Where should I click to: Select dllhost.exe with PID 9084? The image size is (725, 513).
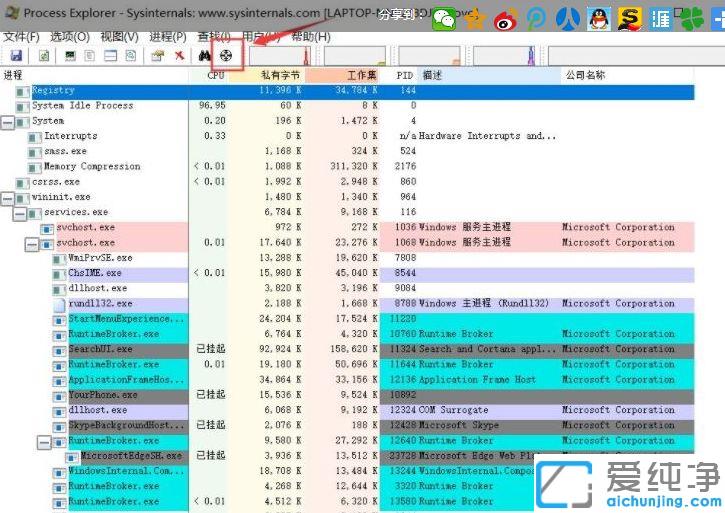(349, 289)
